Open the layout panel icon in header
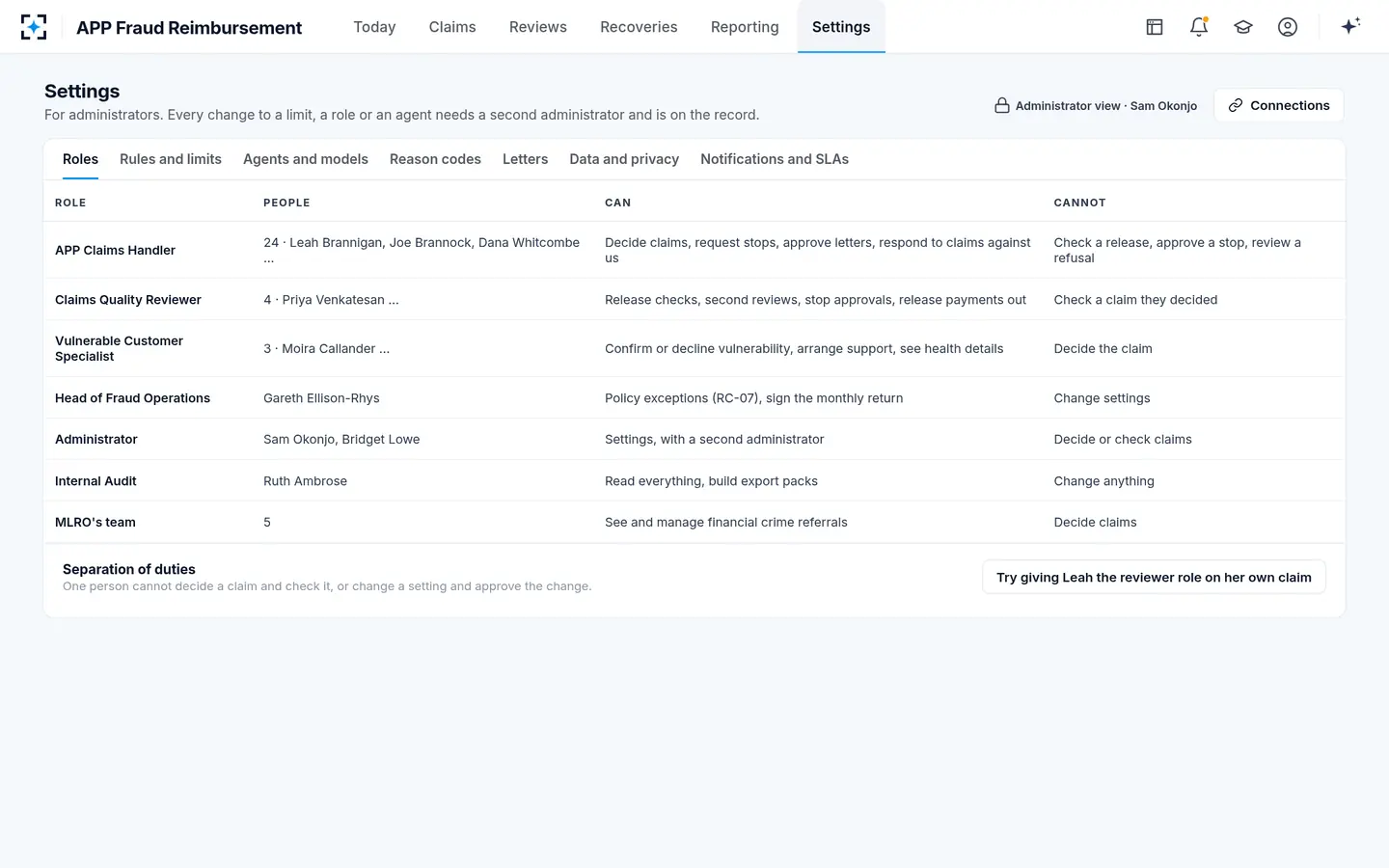This screenshot has width=1389, height=868. [1155, 27]
